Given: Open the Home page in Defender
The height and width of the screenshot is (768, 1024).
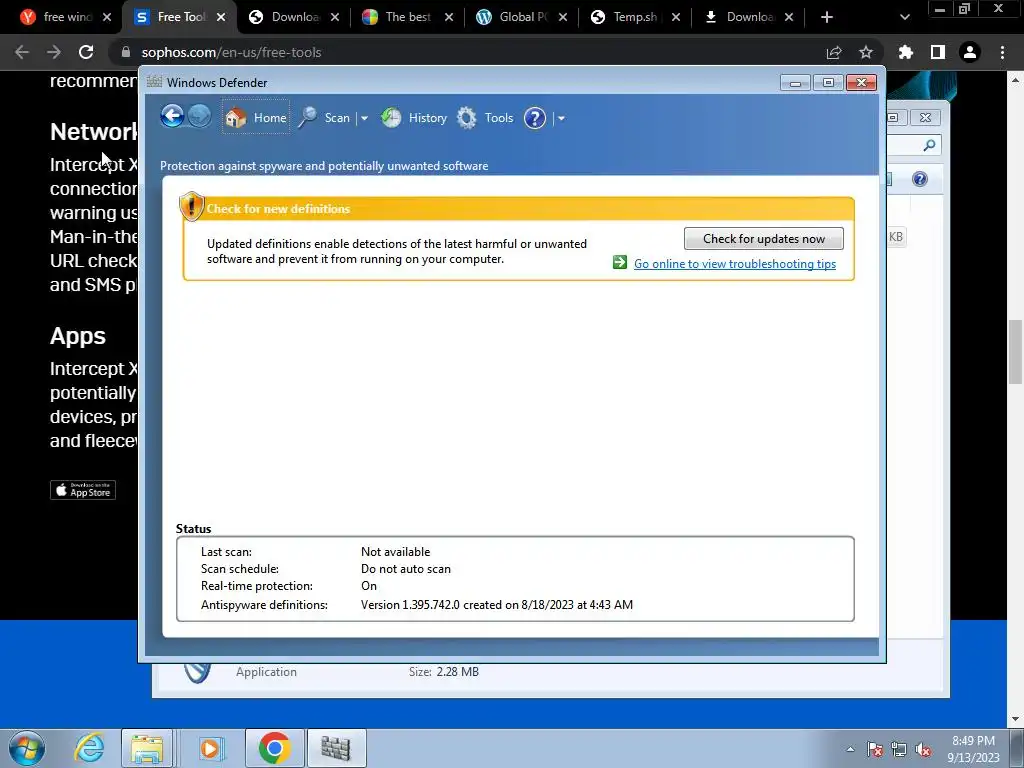Looking at the screenshot, I should (255, 118).
